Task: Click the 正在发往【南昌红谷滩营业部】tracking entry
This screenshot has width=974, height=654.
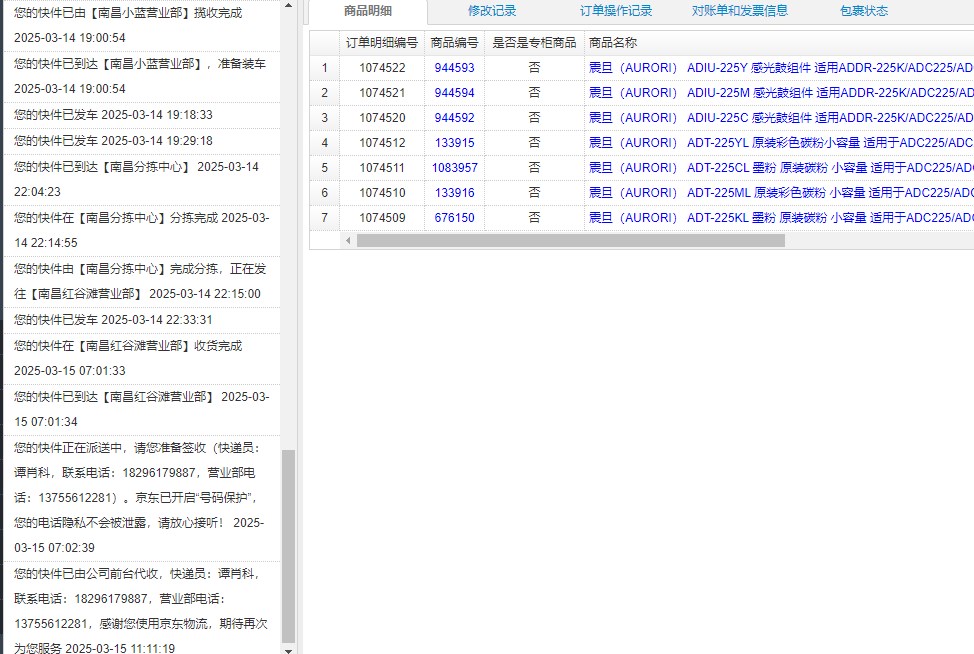Action: [142, 281]
